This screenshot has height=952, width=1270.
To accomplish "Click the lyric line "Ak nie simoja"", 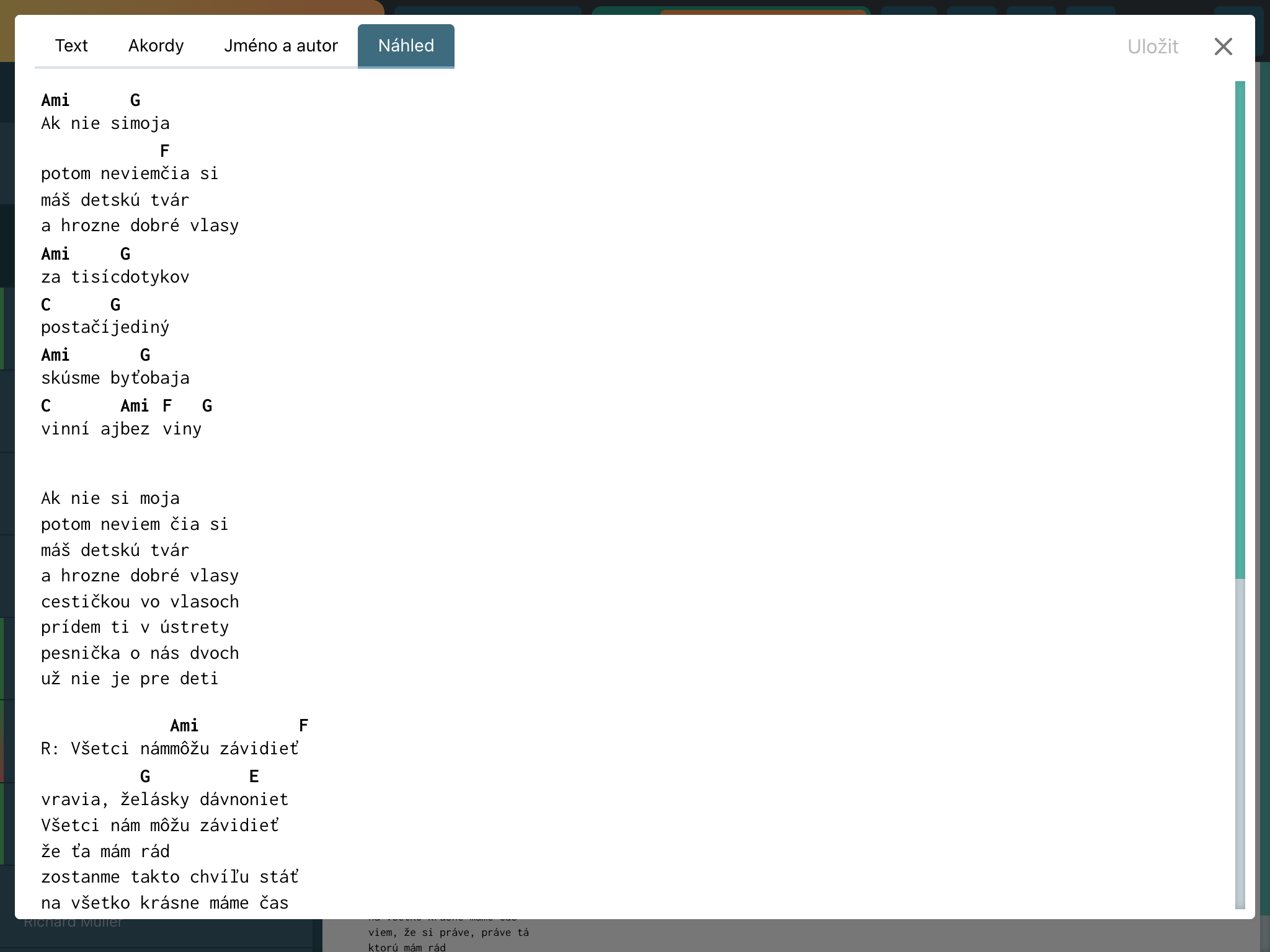I will (x=105, y=123).
